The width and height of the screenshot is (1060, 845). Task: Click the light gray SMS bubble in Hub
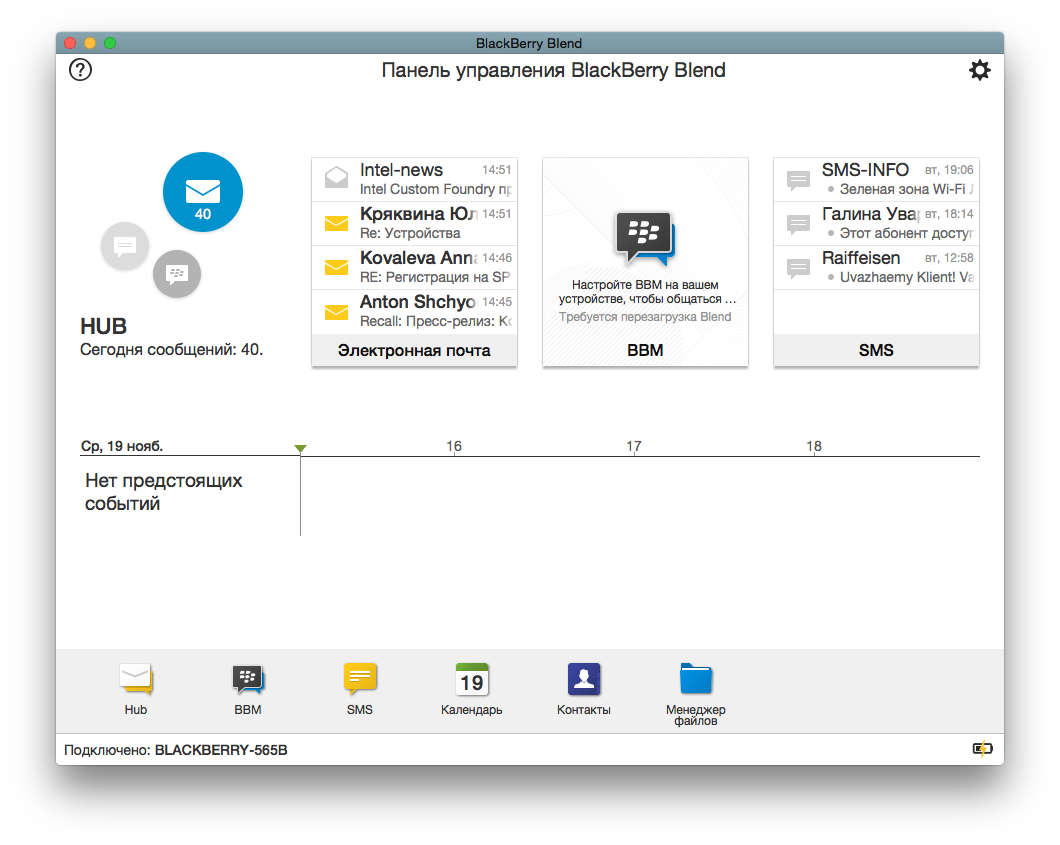pyautogui.click(x=125, y=246)
